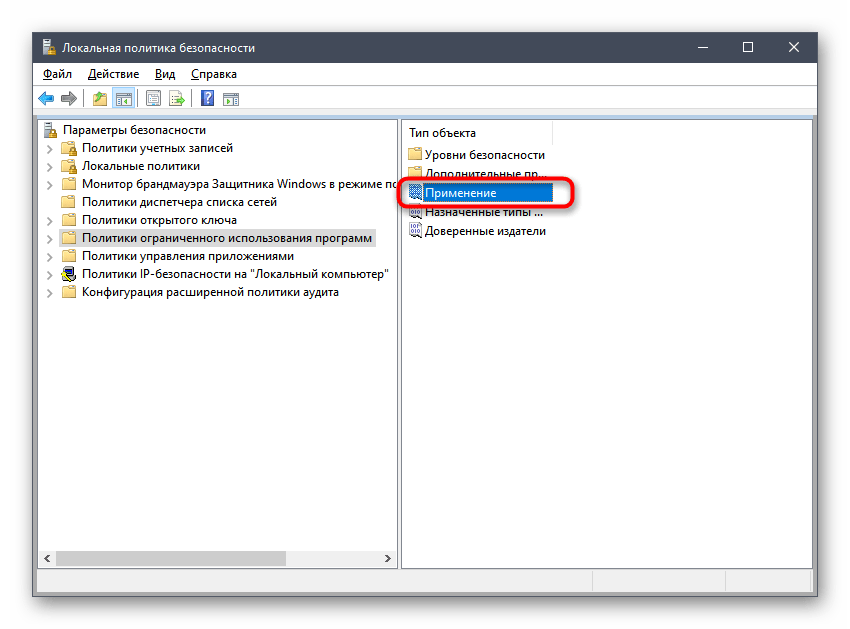
Task: Expand Политики открытого ключа node
Action: point(51,220)
